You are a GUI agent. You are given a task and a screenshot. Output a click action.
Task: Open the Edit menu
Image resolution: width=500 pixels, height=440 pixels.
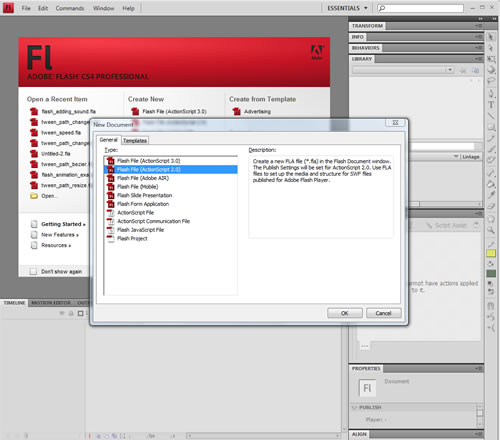pyautogui.click(x=43, y=8)
